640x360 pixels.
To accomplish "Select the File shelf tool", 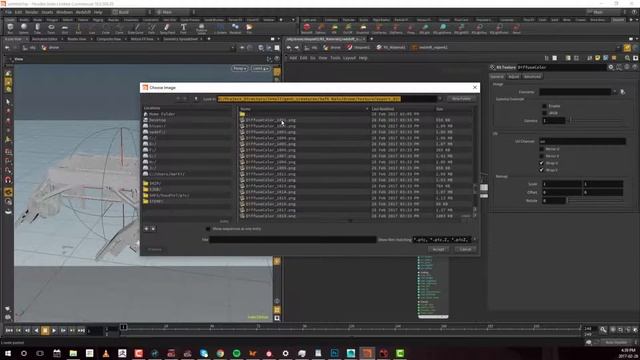I will coord(249,28).
